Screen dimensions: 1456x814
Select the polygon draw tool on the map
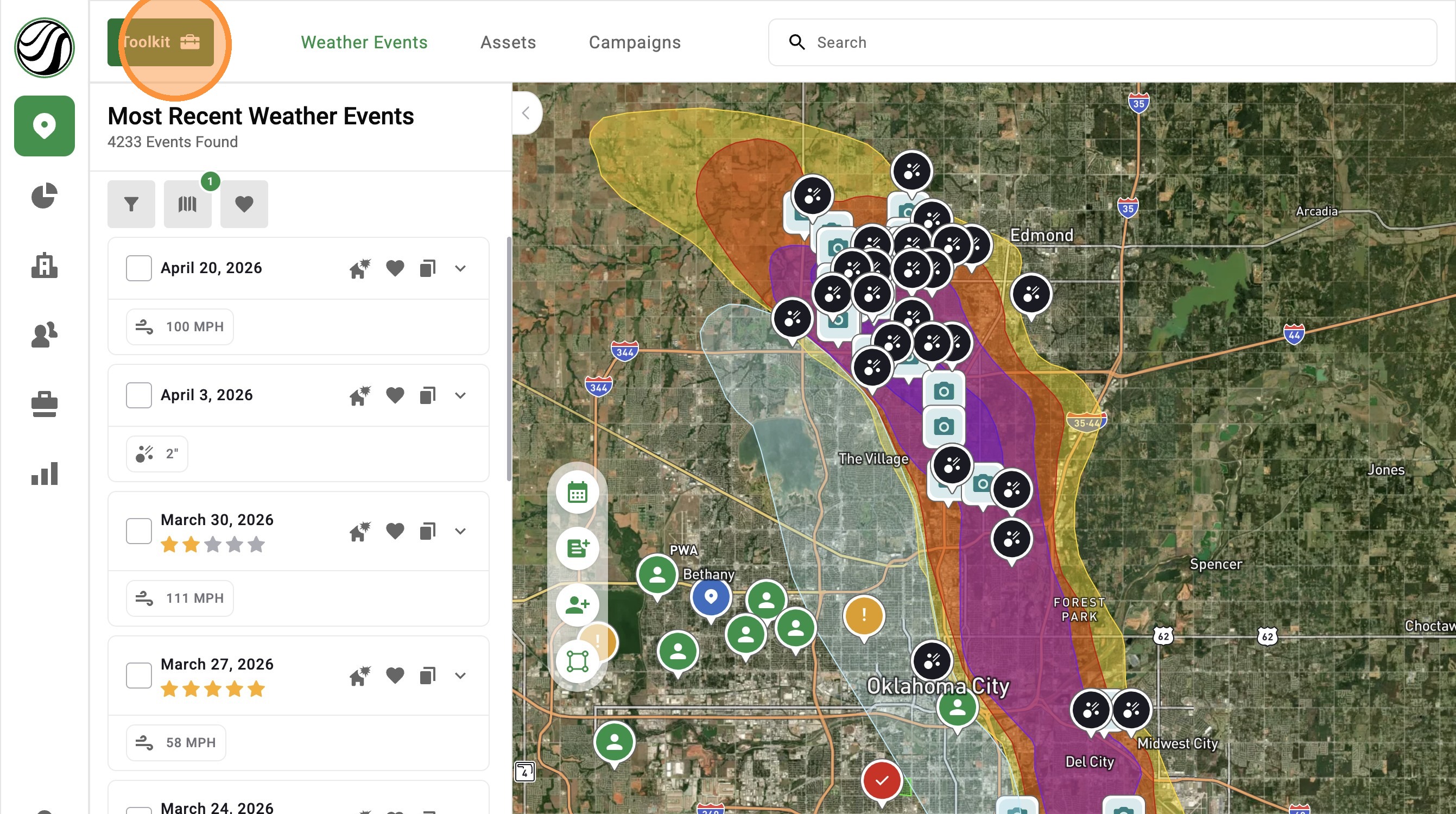pos(577,661)
